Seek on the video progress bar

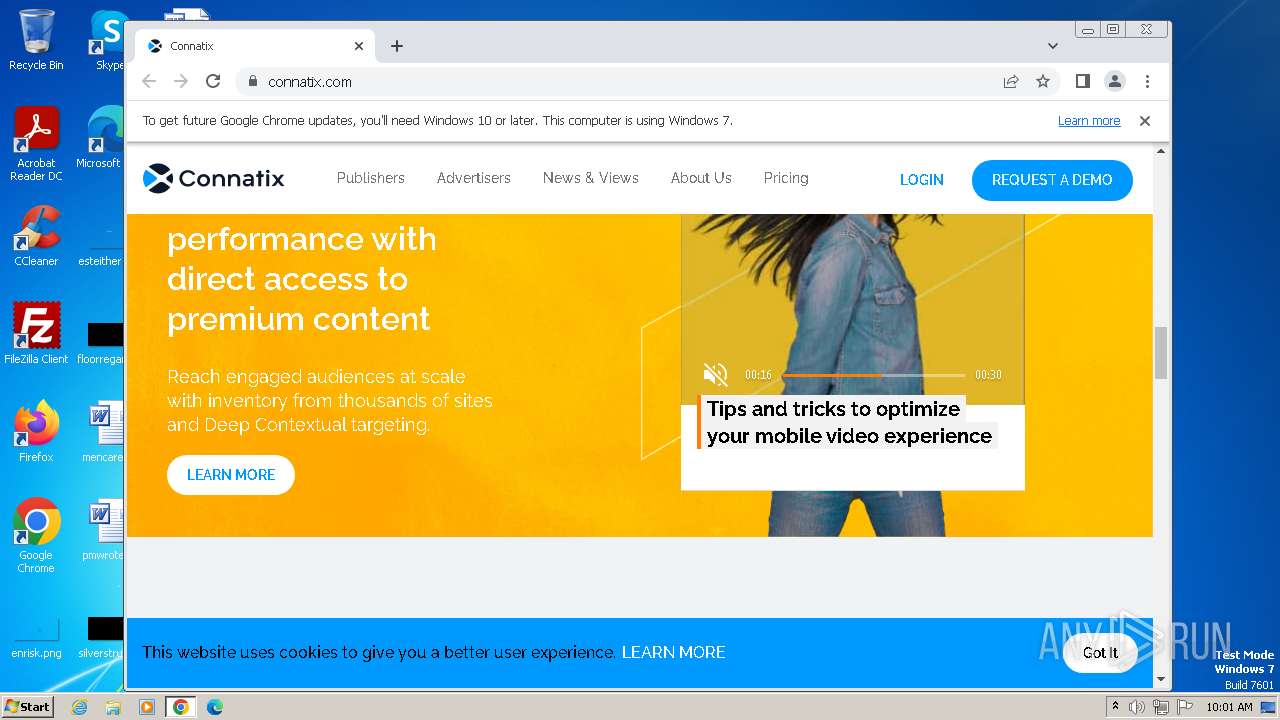tap(873, 375)
